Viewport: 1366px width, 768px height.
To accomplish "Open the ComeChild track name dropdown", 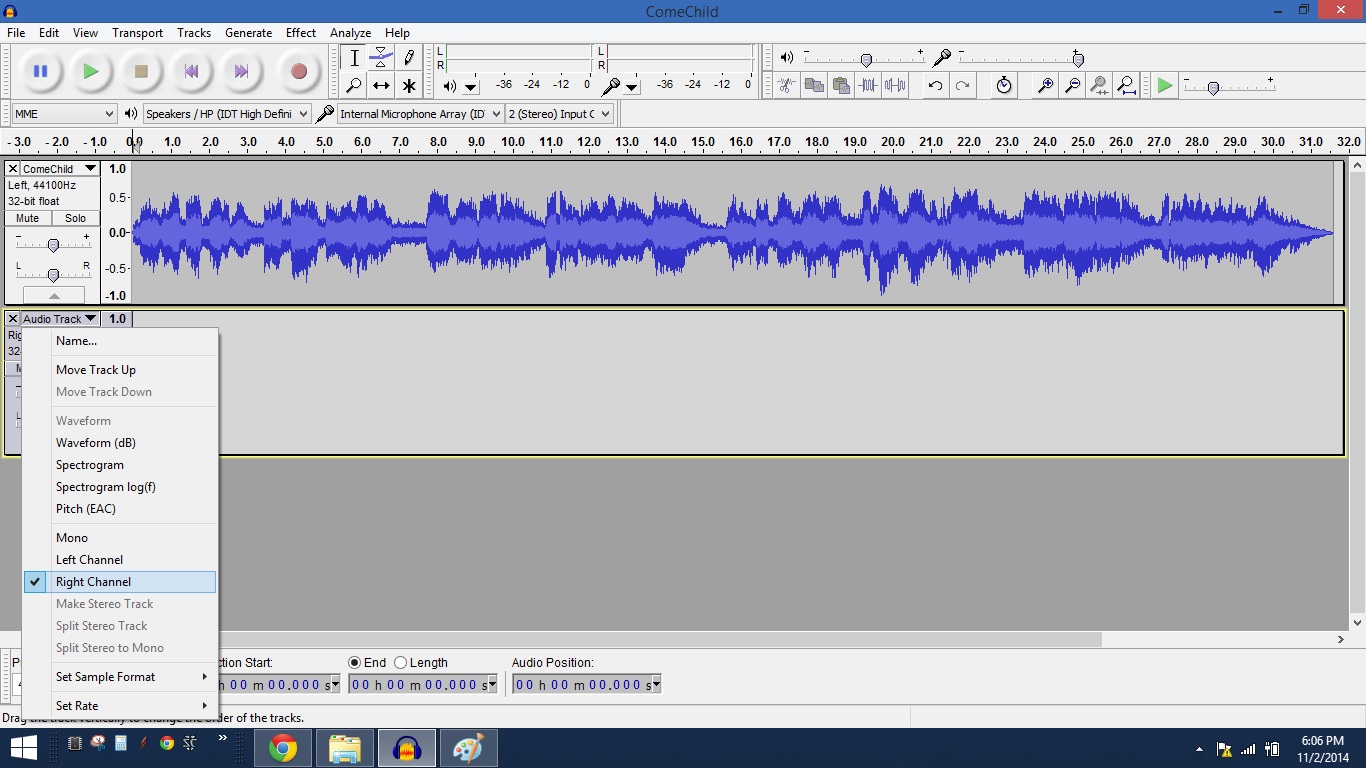I will (60, 169).
